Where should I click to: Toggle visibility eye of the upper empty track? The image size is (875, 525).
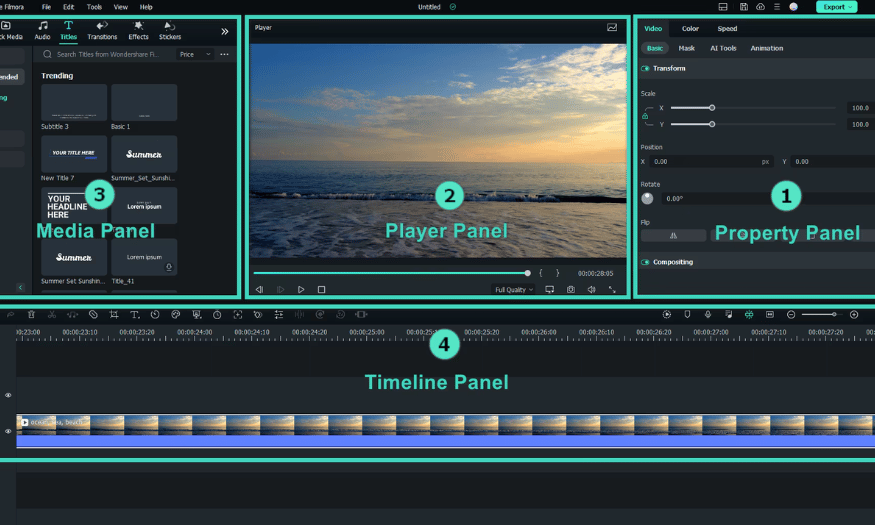[8, 395]
